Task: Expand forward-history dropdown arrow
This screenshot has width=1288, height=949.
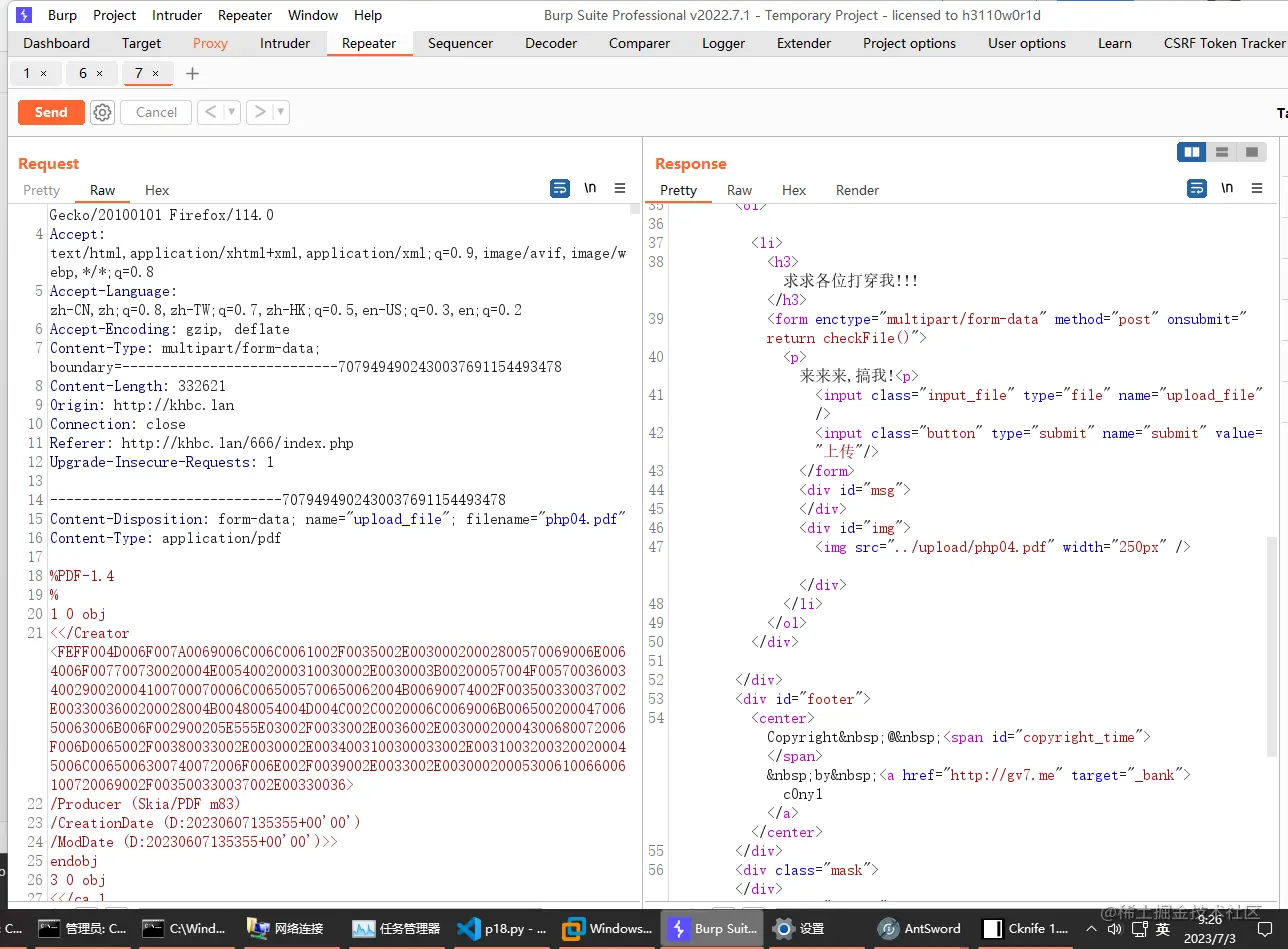Action: (281, 112)
